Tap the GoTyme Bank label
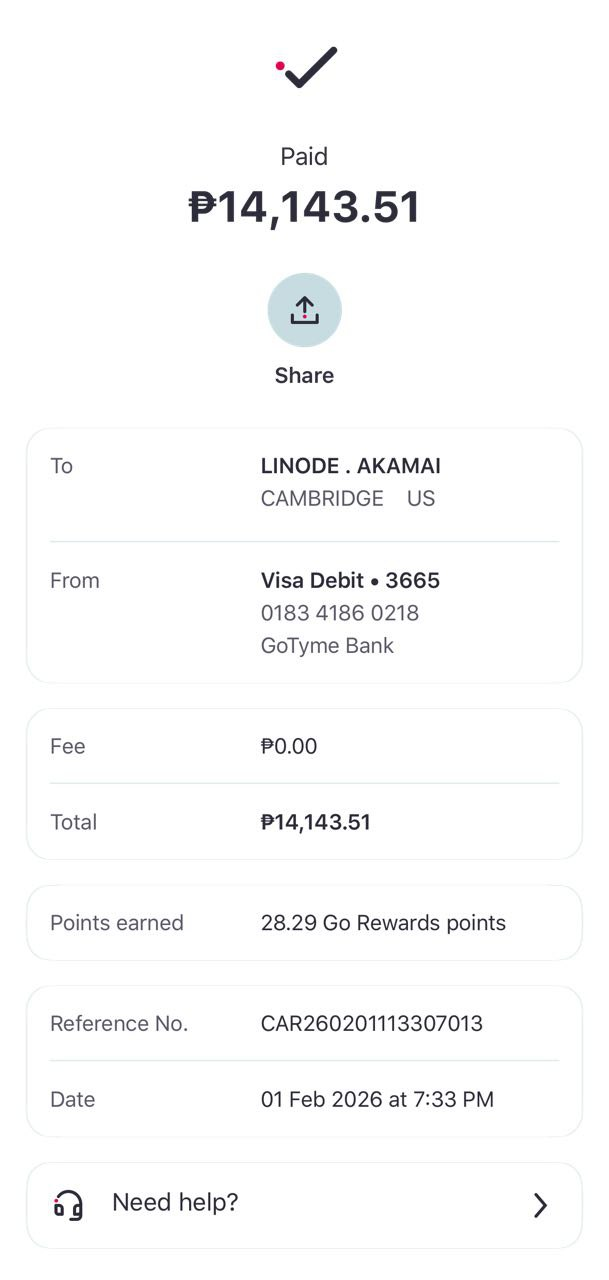Screen dimensions: 609x1280 [327, 645]
